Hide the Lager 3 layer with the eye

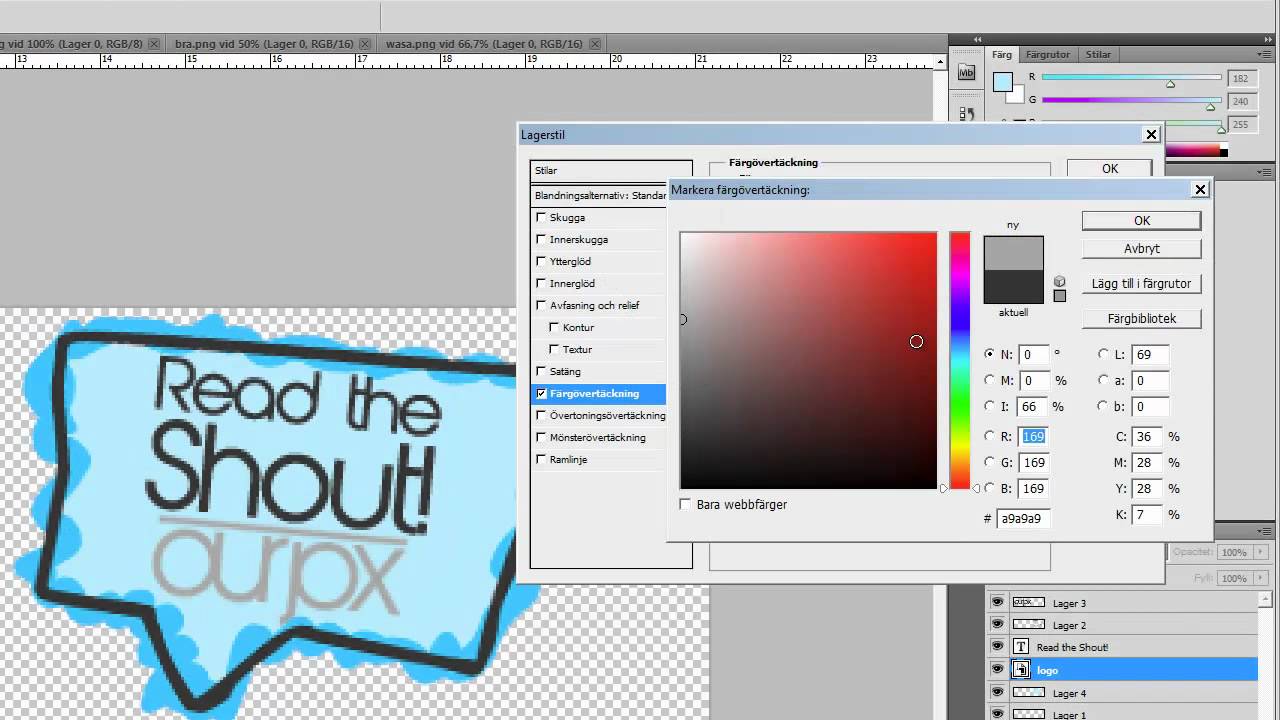point(997,603)
